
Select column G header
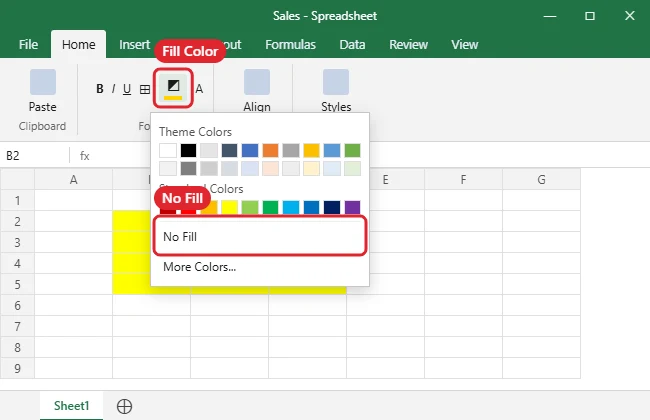coord(541,180)
